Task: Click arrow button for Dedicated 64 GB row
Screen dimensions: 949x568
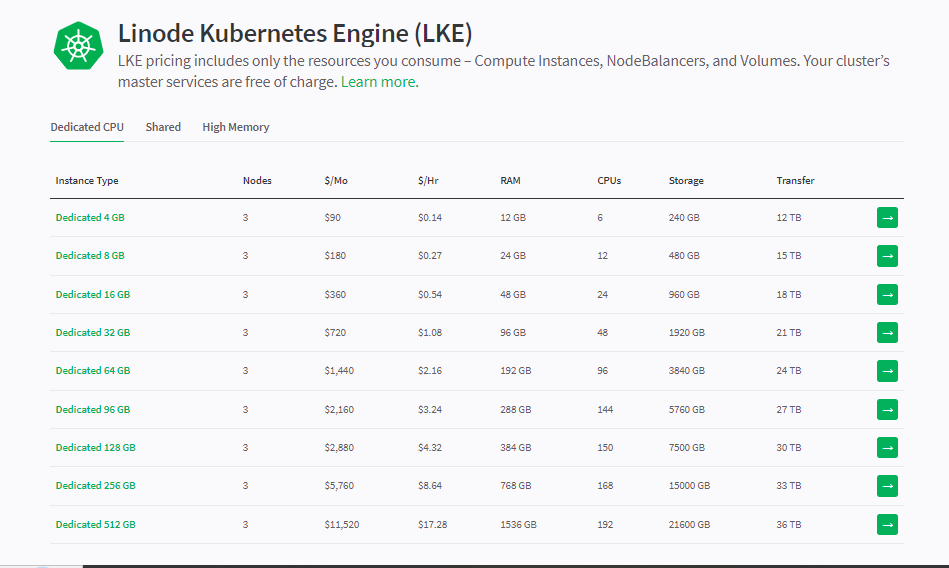Action: tap(887, 371)
